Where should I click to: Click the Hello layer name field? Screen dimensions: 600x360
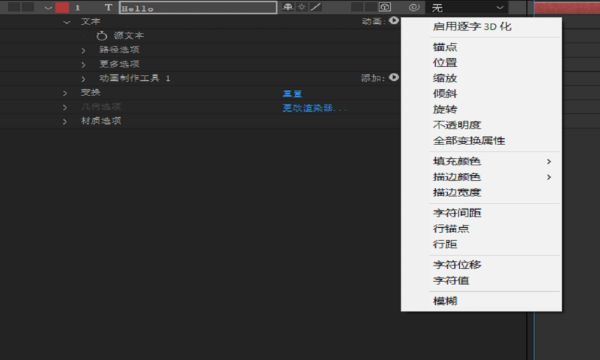198,8
